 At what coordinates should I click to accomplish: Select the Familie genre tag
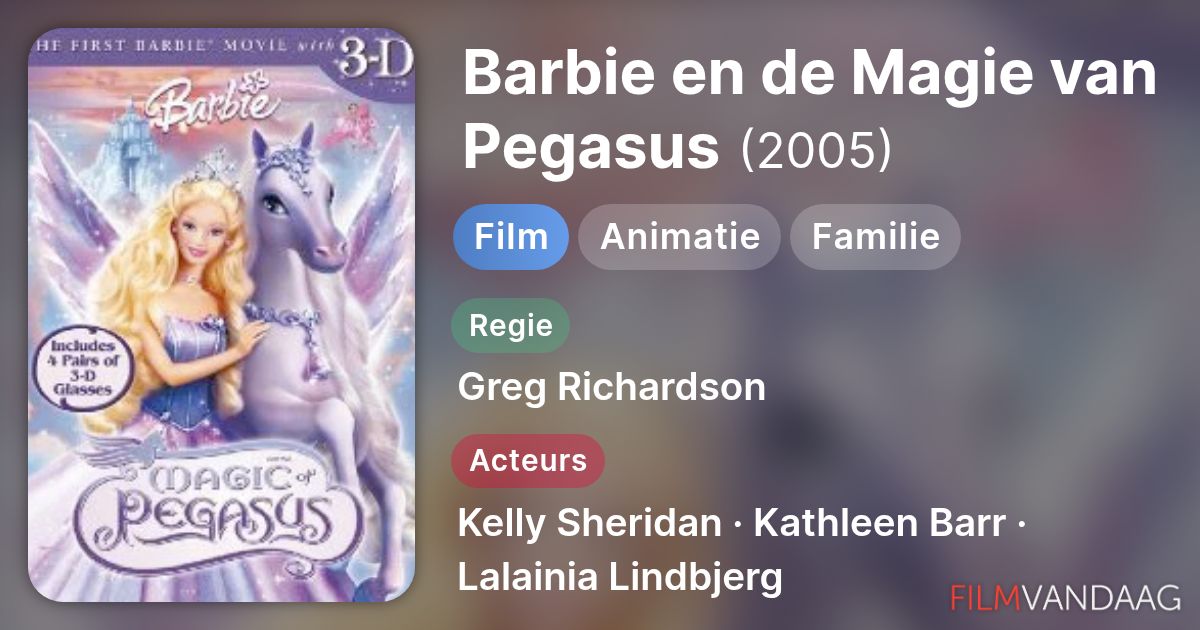(x=875, y=237)
